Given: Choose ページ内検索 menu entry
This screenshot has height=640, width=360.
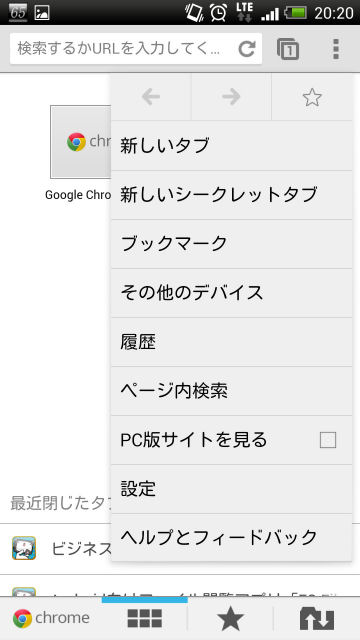Looking at the screenshot, I should click(231, 391).
